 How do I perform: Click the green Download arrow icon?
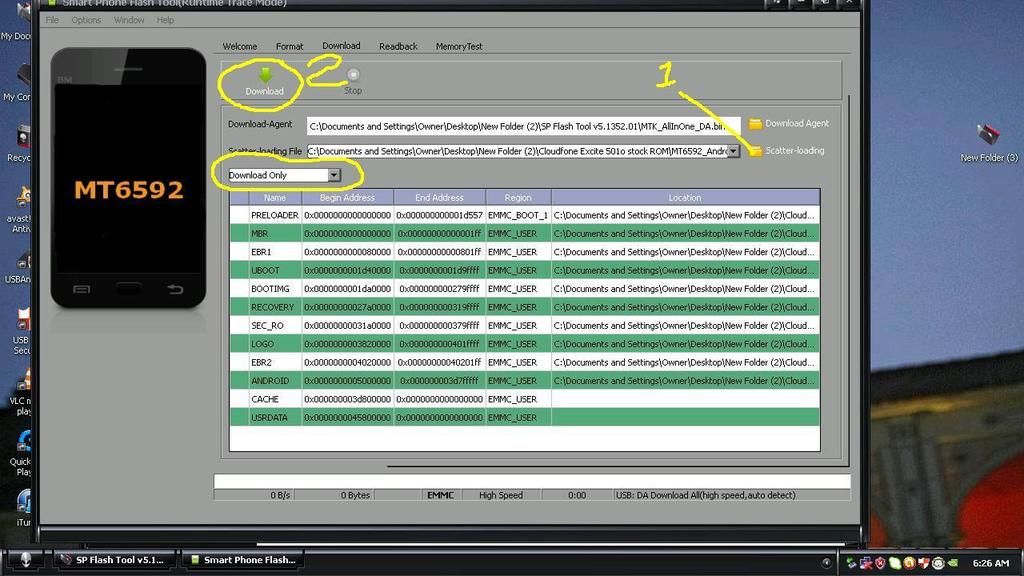click(x=265, y=75)
